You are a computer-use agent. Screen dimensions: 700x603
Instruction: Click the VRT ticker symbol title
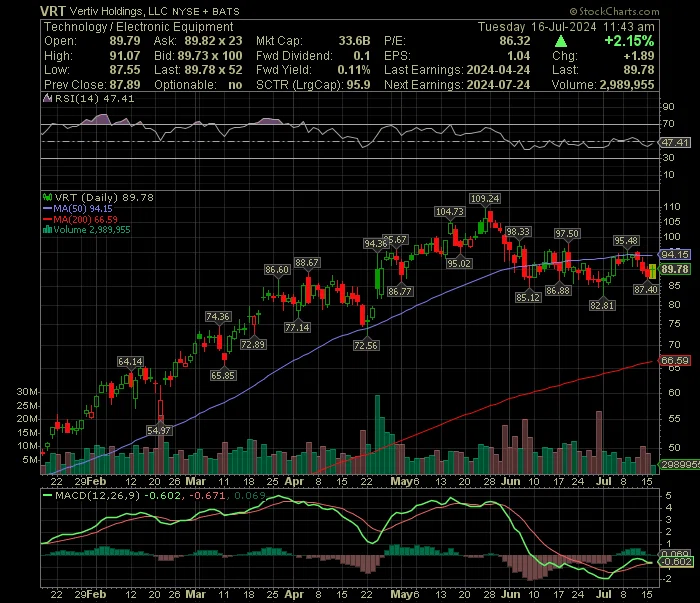[x=53, y=11]
